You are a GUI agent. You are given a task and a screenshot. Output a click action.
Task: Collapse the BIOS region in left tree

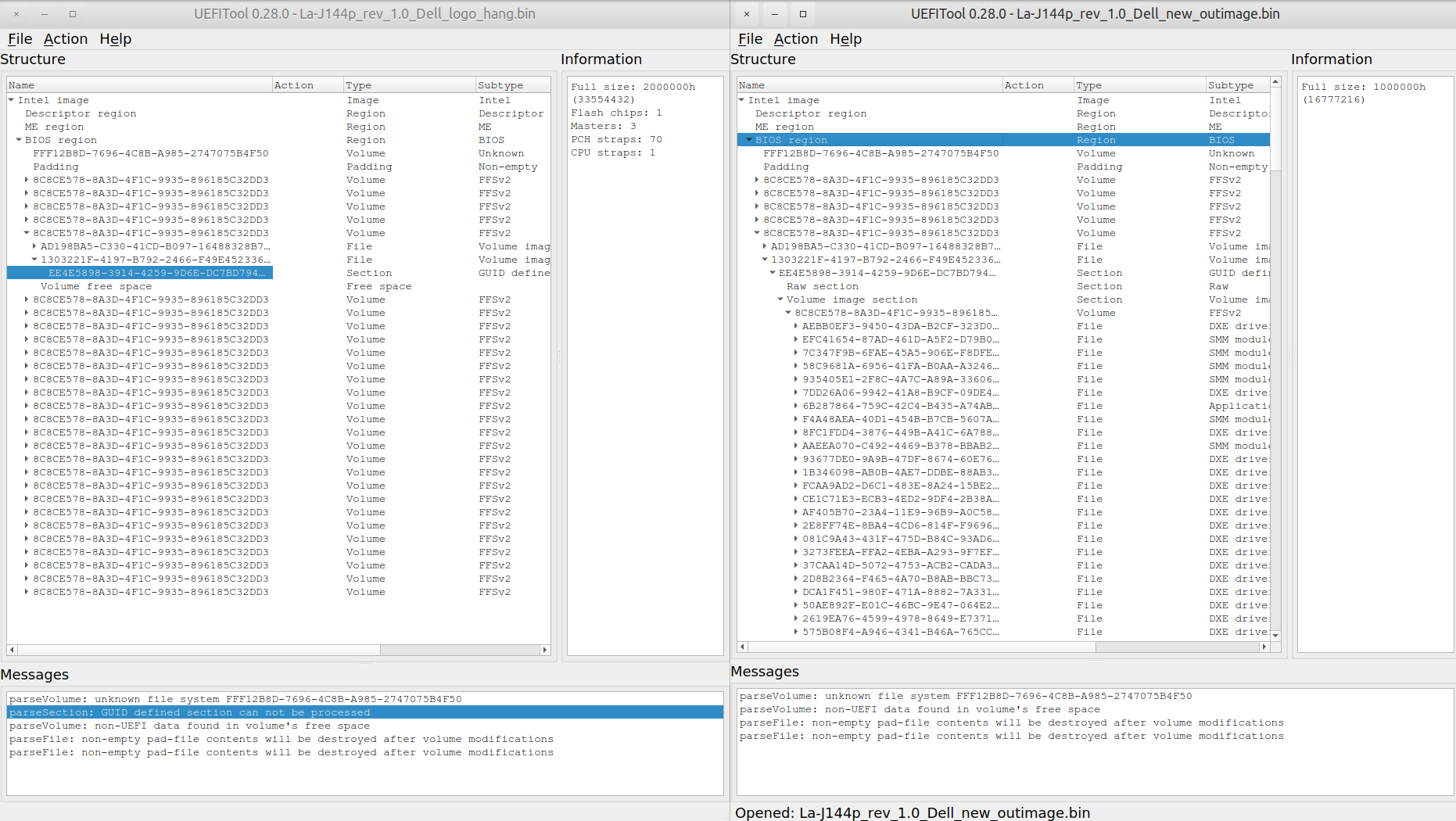pyautogui.click(x=19, y=140)
